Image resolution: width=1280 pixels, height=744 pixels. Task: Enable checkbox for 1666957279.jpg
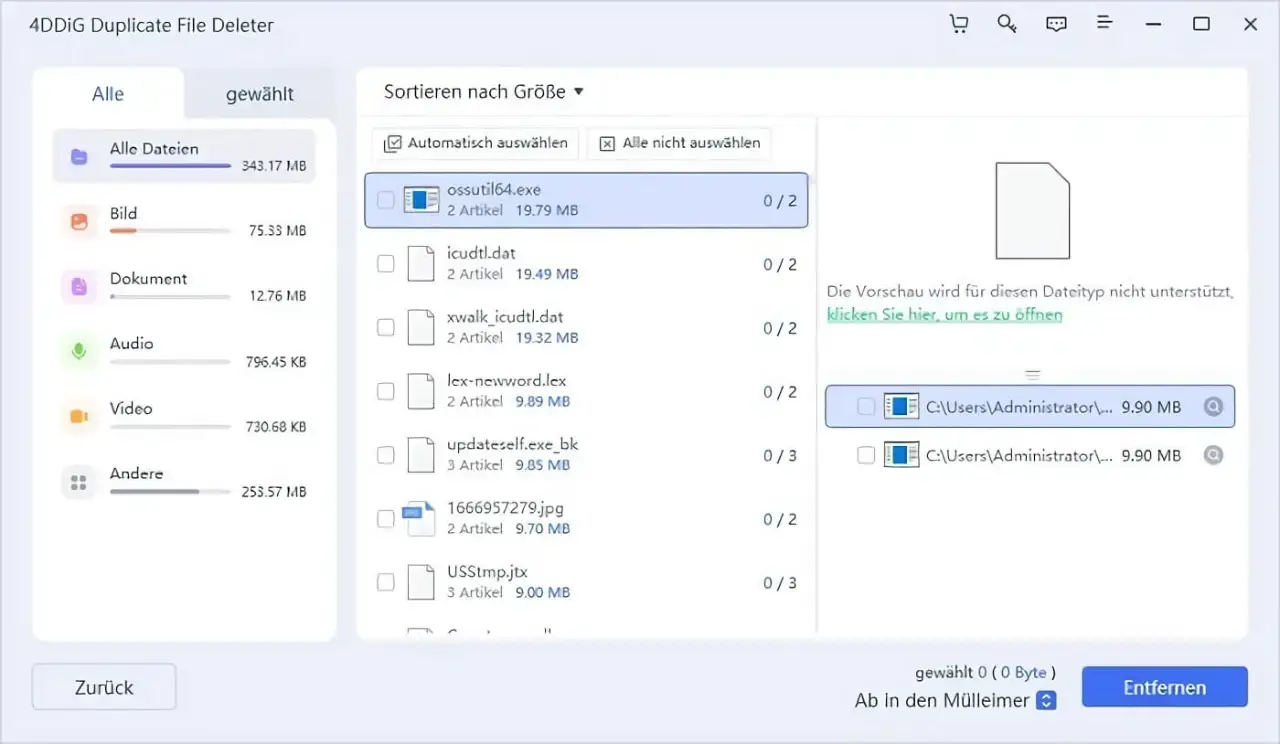(x=386, y=519)
